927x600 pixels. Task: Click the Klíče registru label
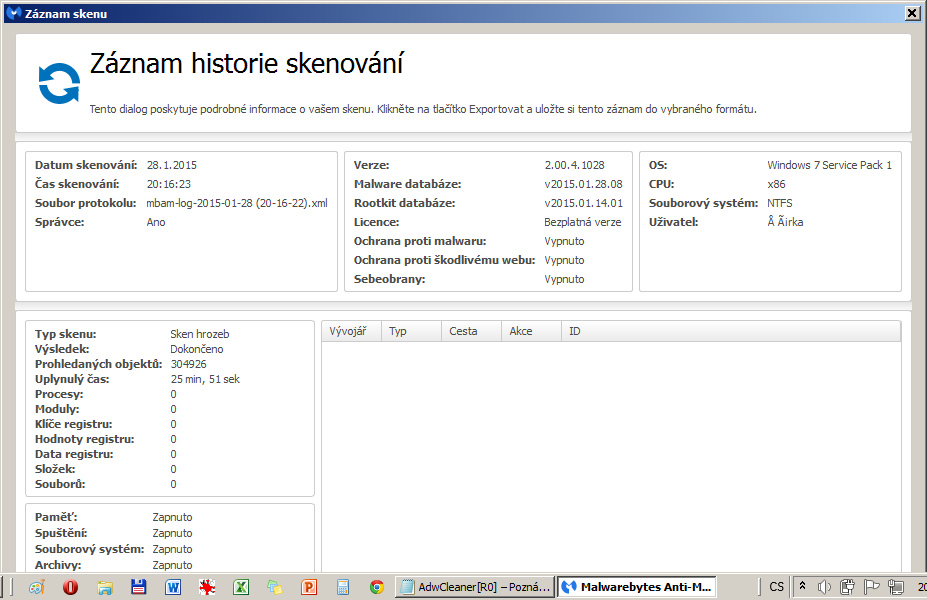pos(73,424)
